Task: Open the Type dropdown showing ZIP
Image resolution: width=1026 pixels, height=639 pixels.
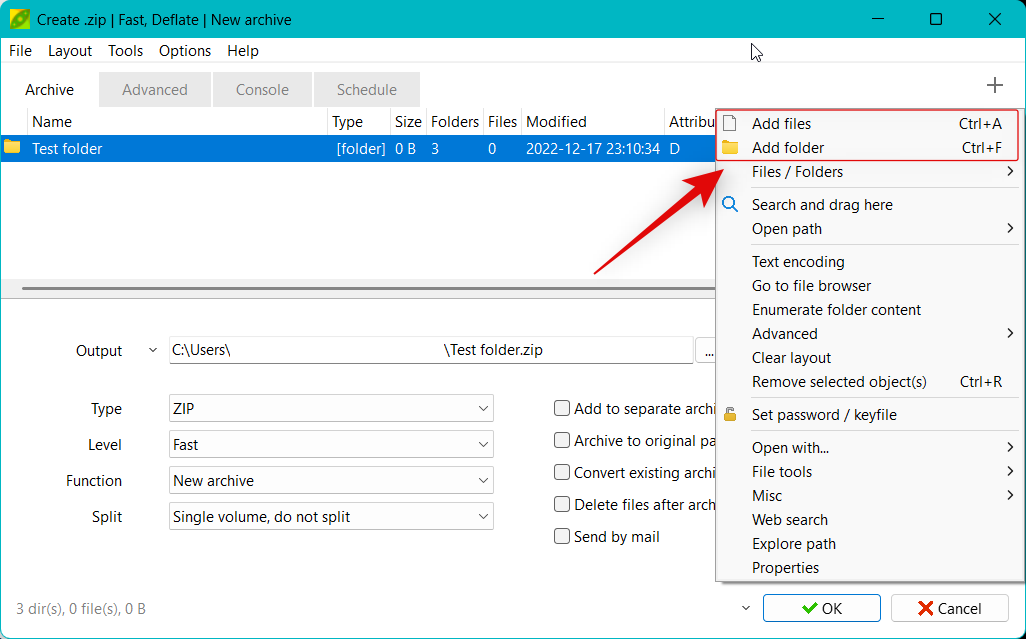Action: click(x=332, y=409)
